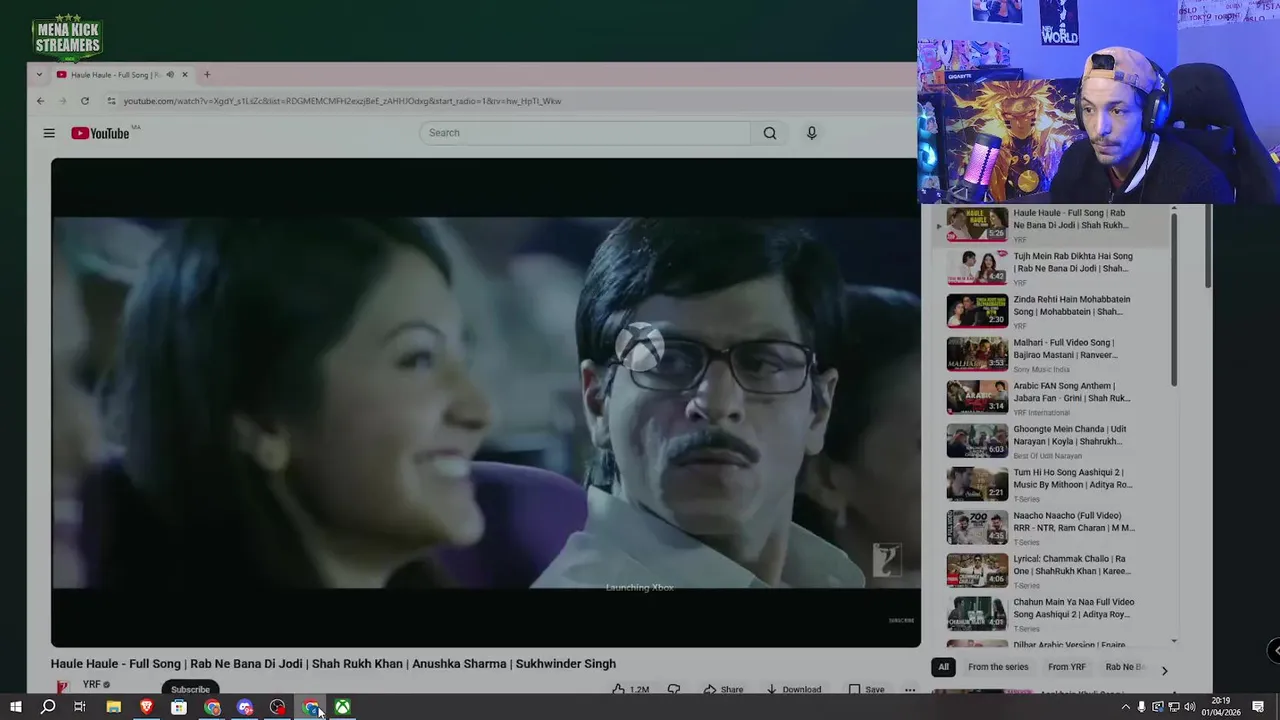Click the Download button
Image resolution: width=1280 pixels, height=720 pixels.
[794, 689]
